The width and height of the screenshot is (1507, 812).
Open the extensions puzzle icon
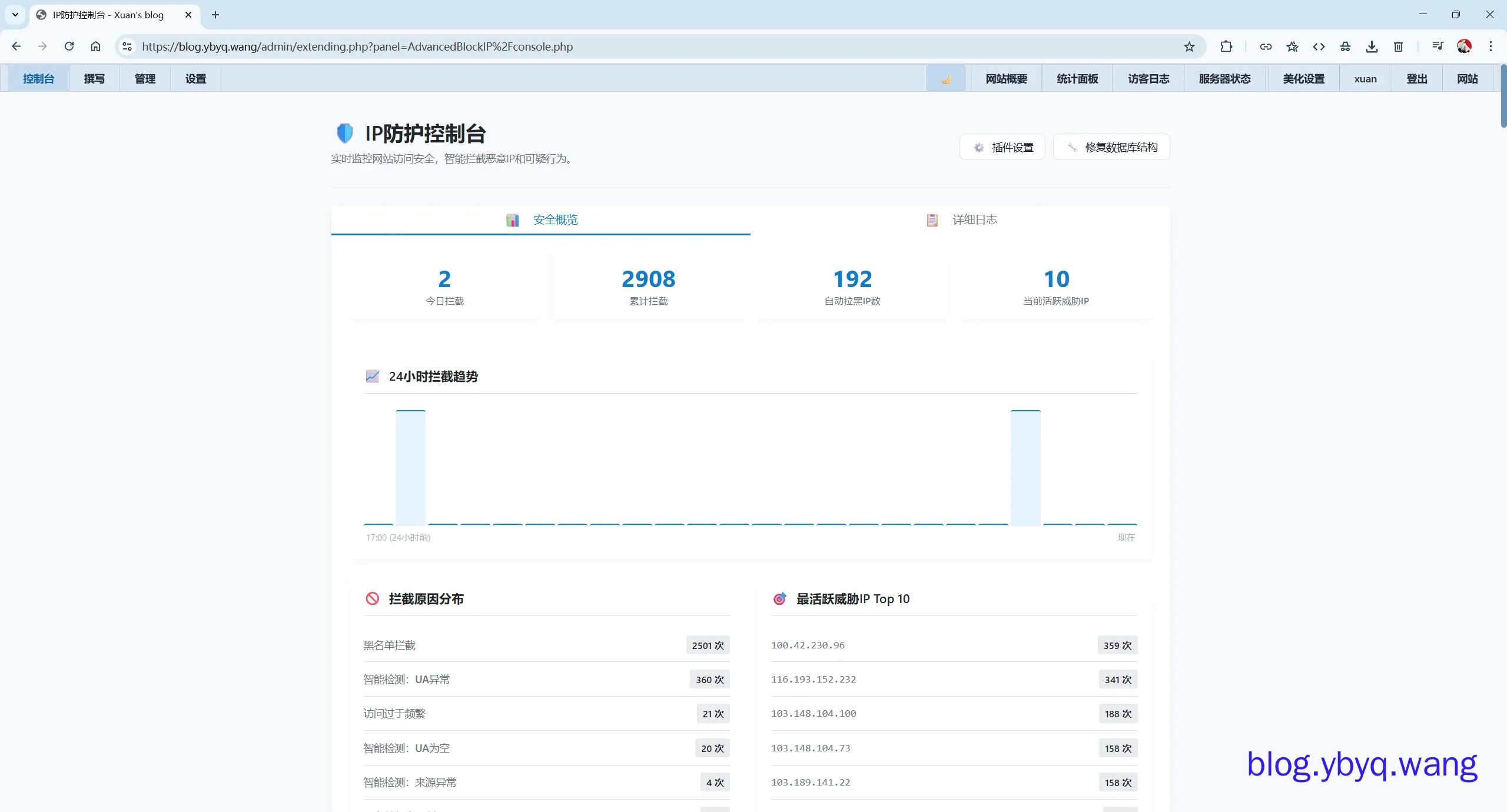click(1226, 46)
